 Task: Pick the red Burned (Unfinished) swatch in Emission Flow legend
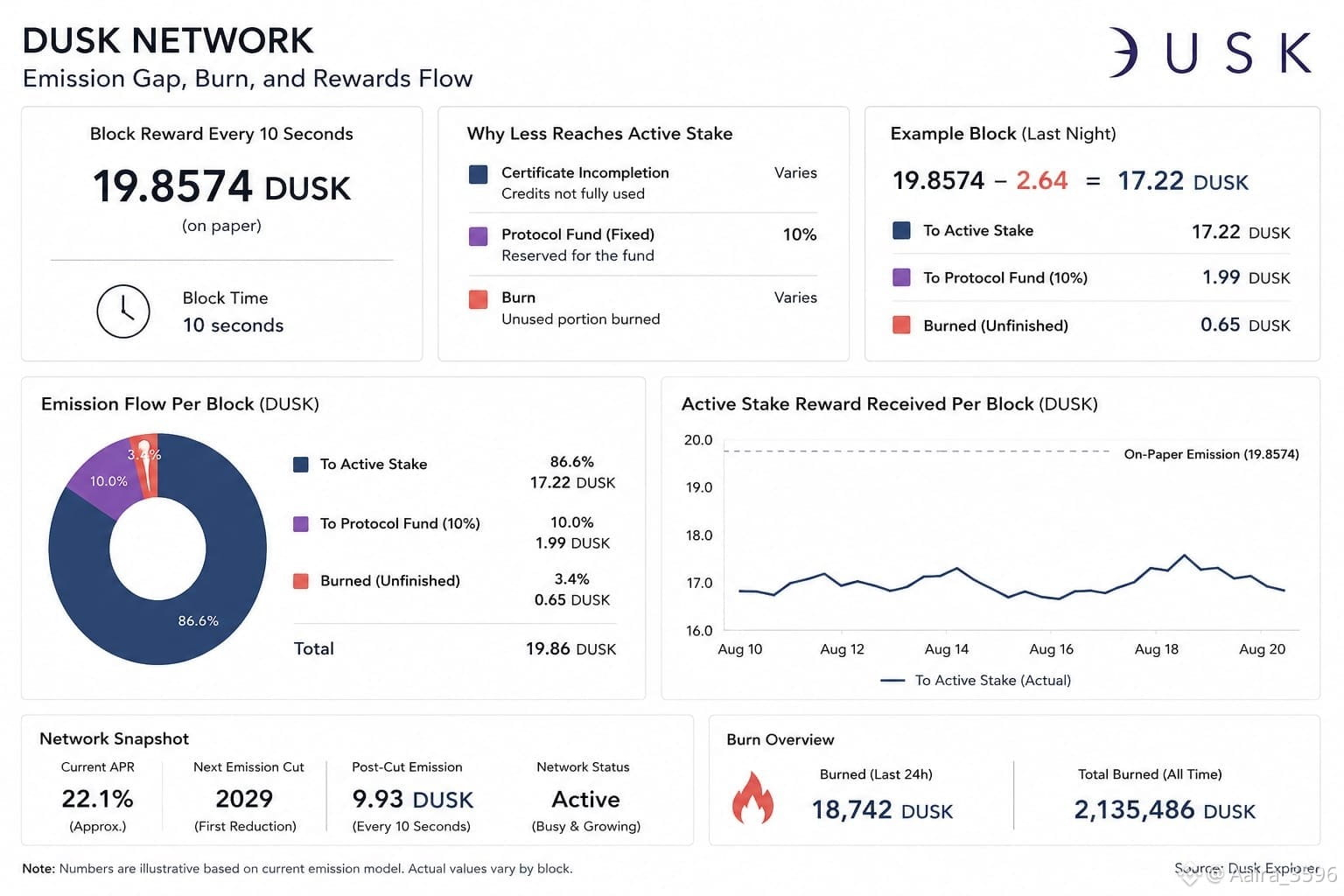(301, 581)
